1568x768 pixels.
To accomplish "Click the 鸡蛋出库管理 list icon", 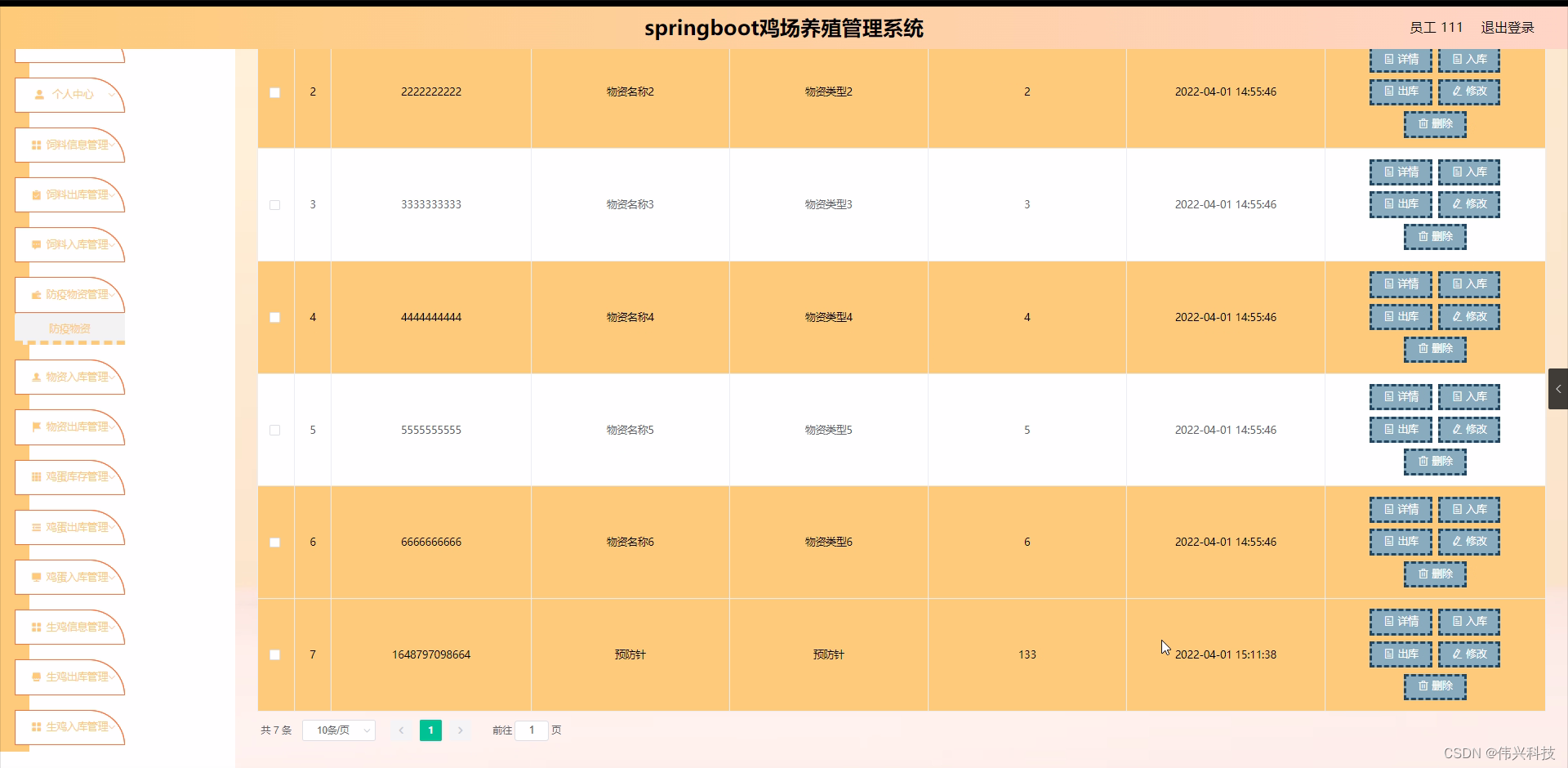I will (35, 527).
